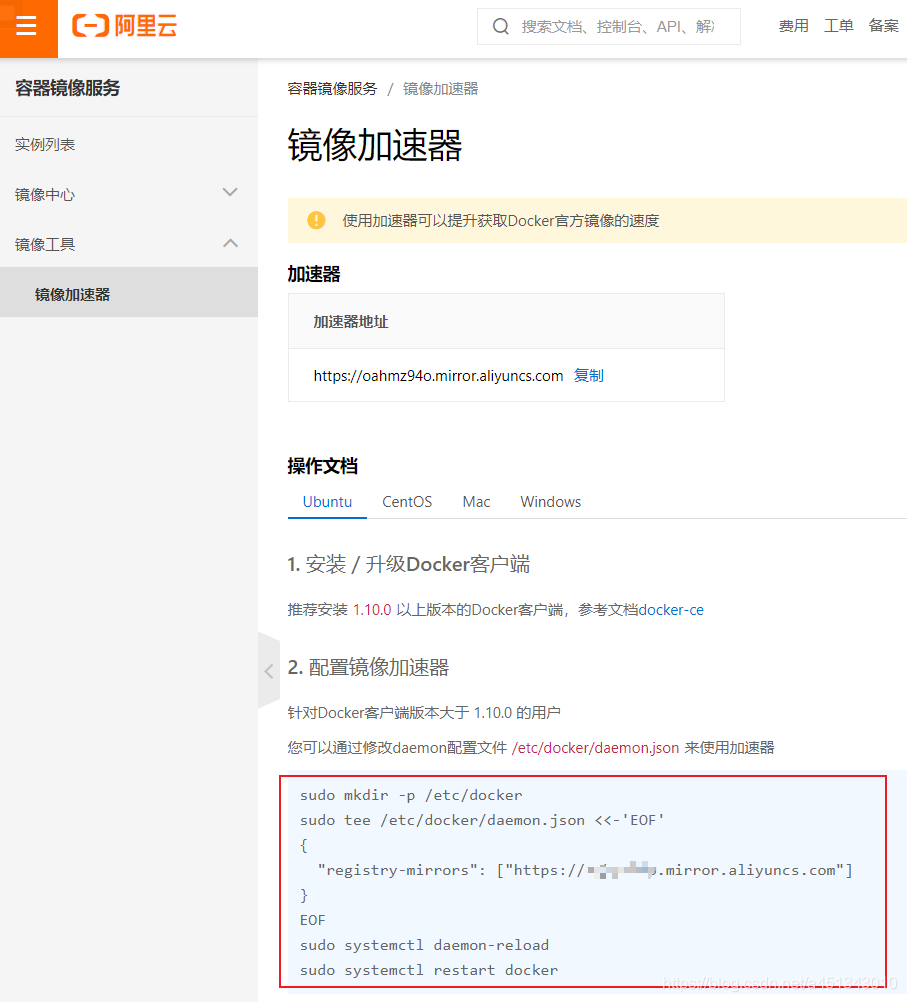This screenshot has height=1002, width=907.
Task: Open the hamburger menu in the orange header
Action: coord(26,27)
